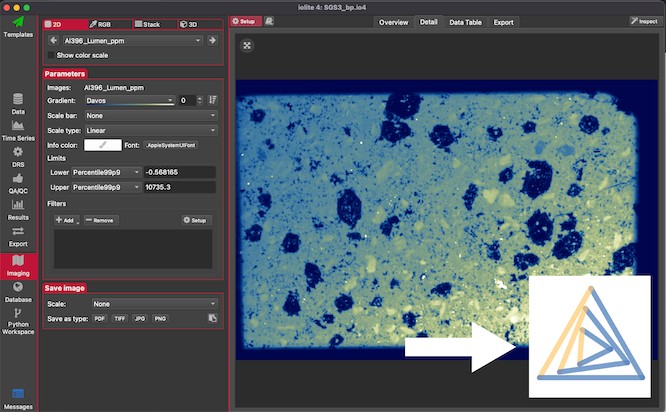Switch to the Overview tab

393,23
